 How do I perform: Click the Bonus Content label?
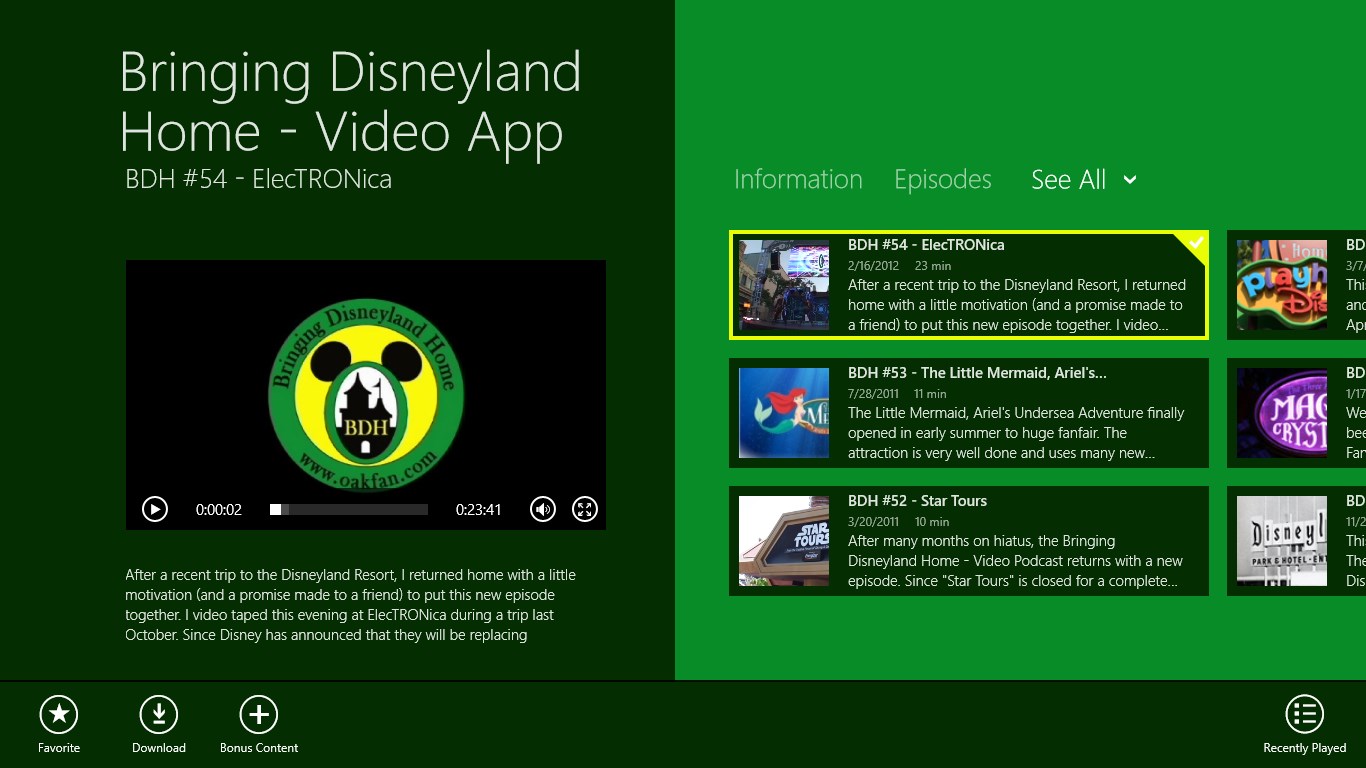pyautogui.click(x=259, y=748)
